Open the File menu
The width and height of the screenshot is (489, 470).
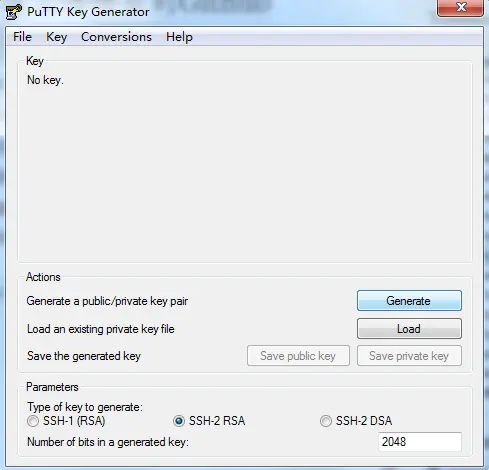[x=22, y=37]
